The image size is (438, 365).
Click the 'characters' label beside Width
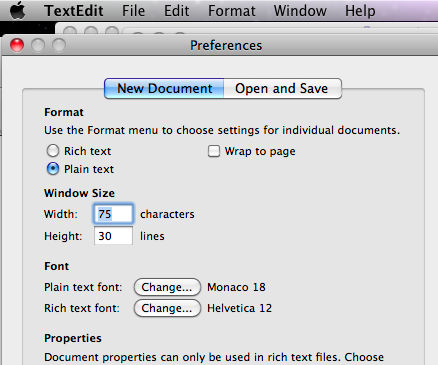click(x=167, y=214)
